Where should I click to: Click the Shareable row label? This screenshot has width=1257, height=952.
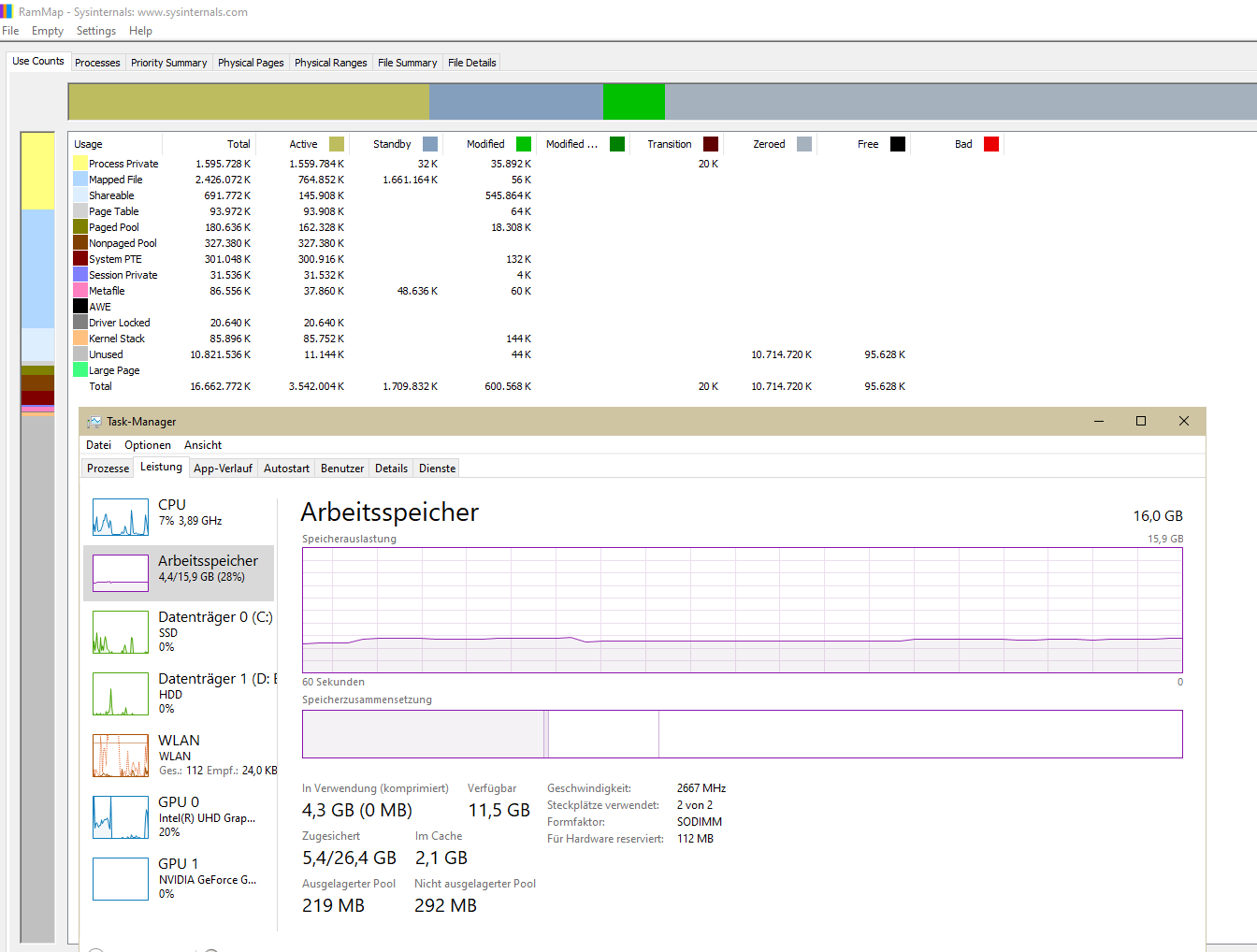(x=111, y=195)
